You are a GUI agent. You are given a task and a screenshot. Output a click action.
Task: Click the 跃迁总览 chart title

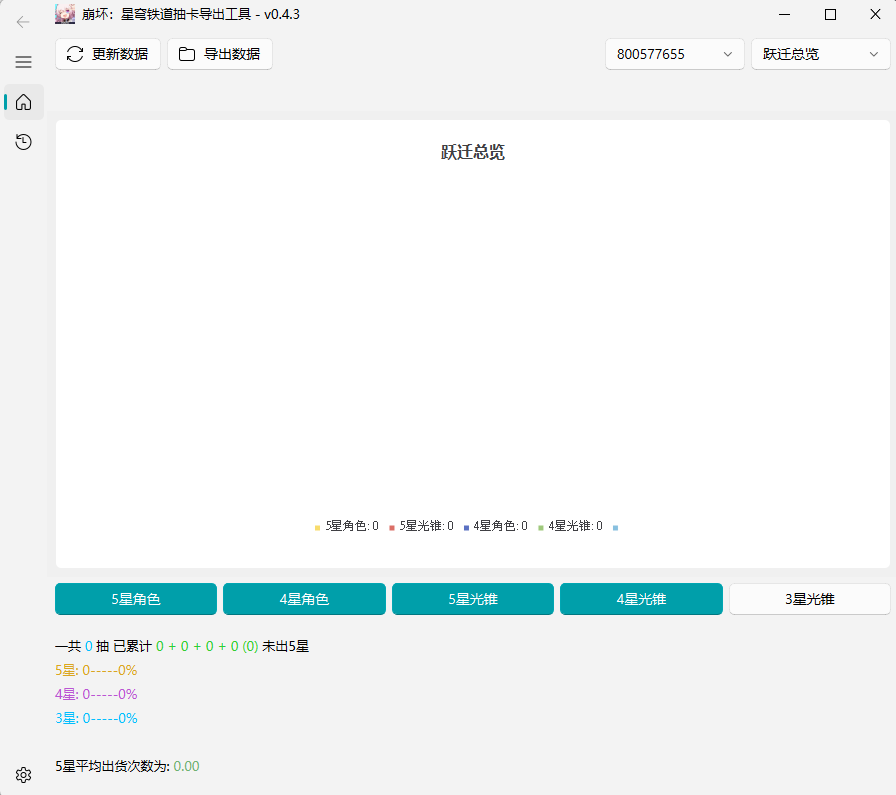(472, 151)
